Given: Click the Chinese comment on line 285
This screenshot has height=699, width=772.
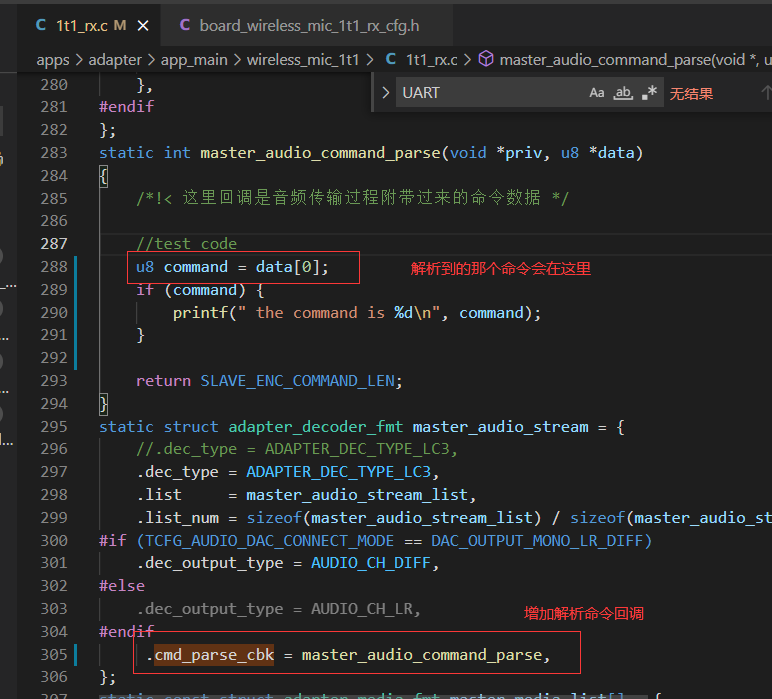Looking at the screenshot, I should pyautogui.click(x=353, y=198).
